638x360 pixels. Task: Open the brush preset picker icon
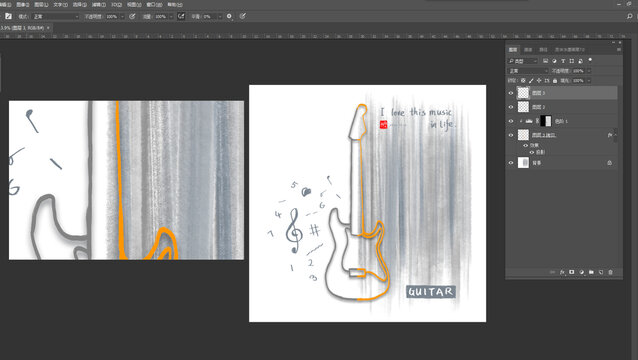click(8, 16)
